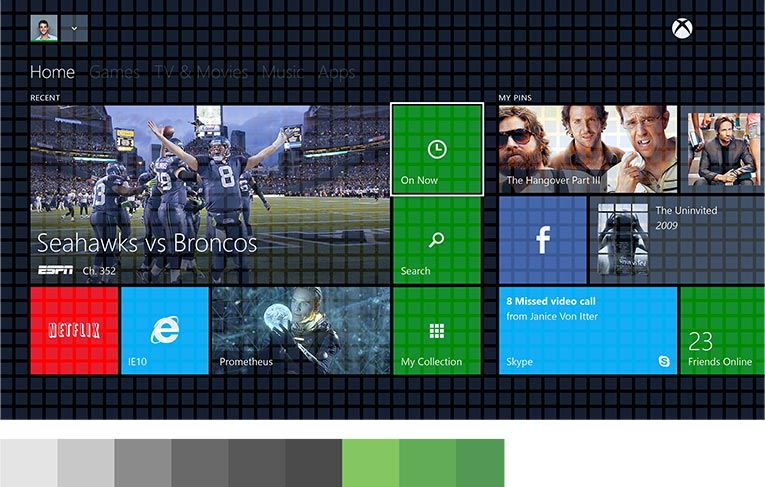The image size is (765, 487).
Task: Click the Xbox logo icon
Action: click(x=683, y=28)
